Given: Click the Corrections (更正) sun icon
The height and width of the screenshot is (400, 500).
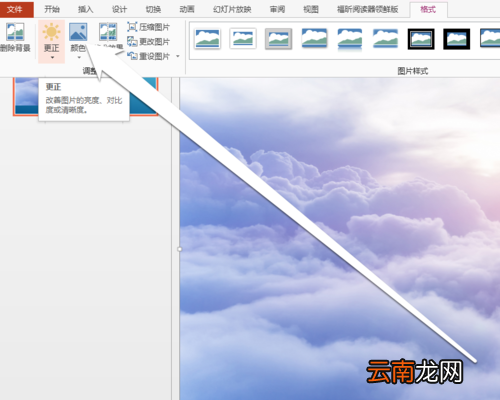Looking at the screenshot, I should click(51, 32).
